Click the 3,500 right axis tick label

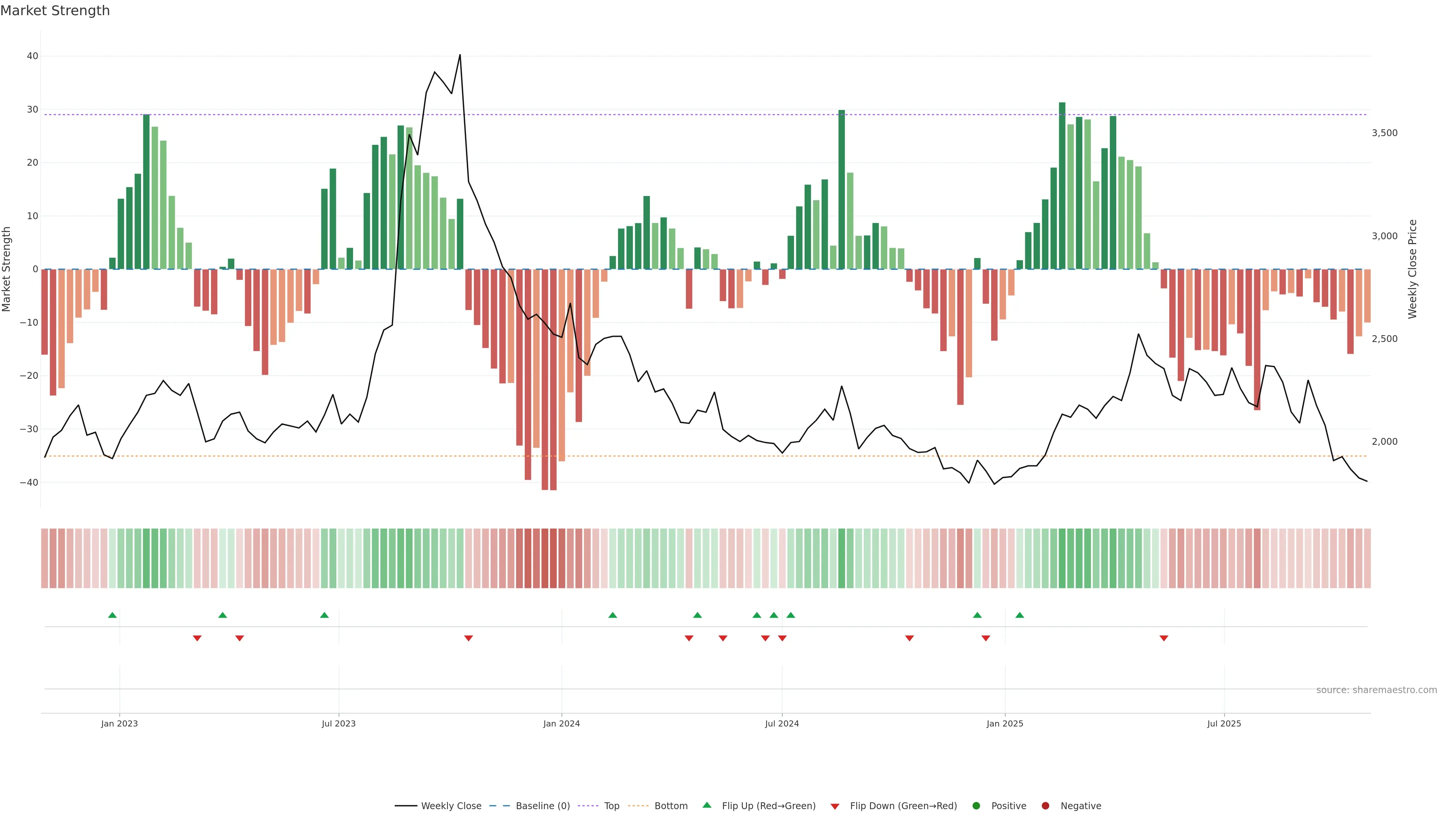(x=1384, y=133)
